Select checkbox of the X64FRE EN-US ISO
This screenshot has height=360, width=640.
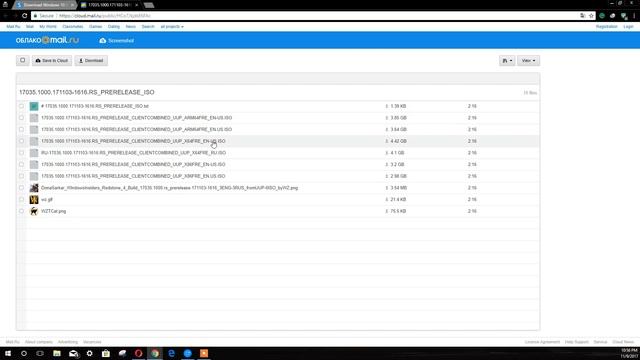(21, 141)
